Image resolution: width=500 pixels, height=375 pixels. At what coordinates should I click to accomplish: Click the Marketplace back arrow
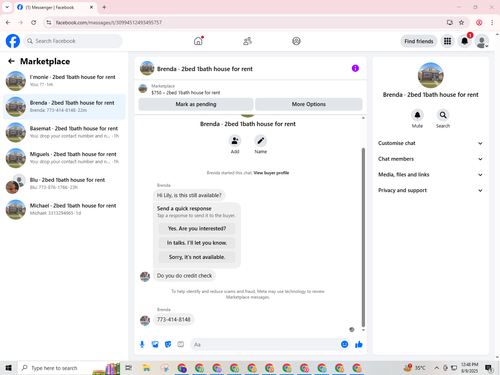[11, 61]
